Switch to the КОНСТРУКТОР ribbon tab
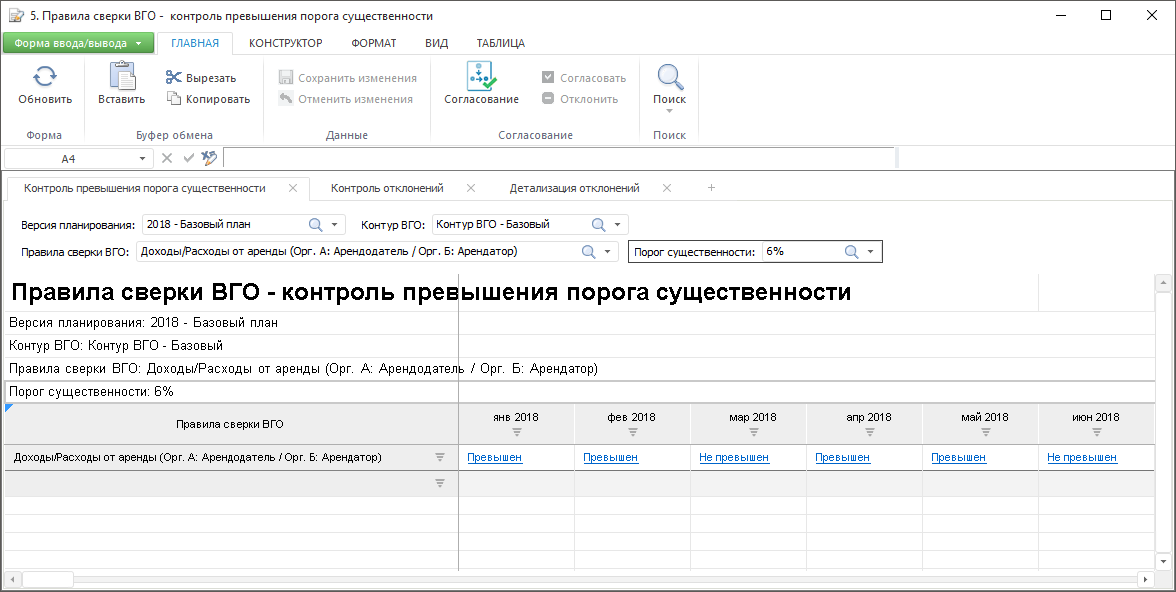The image size is (1176, 592). (x=285, y=43)
